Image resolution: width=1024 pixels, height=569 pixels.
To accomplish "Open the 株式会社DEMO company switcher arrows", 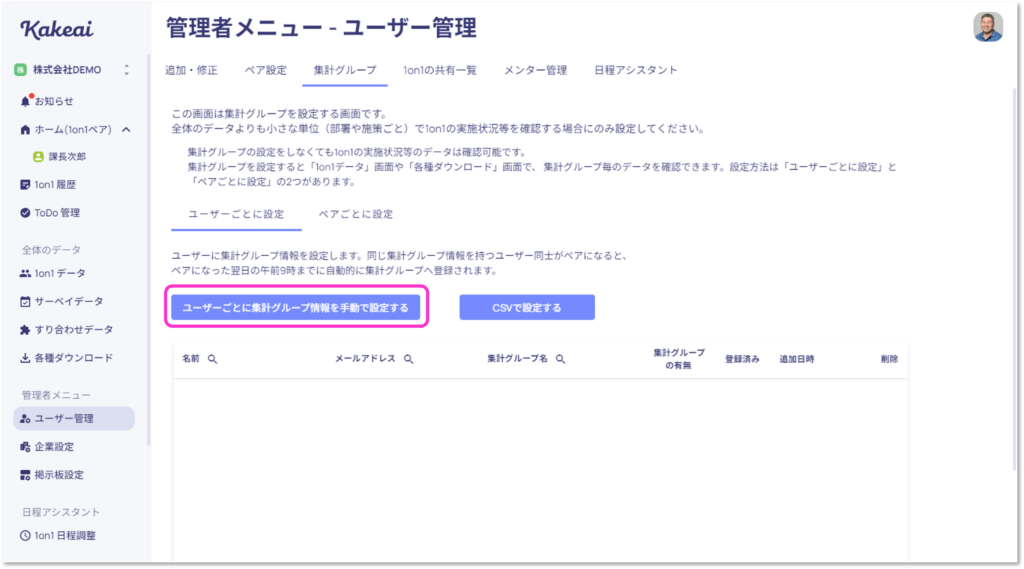I will pyautogui.click(x=127, y=69).
